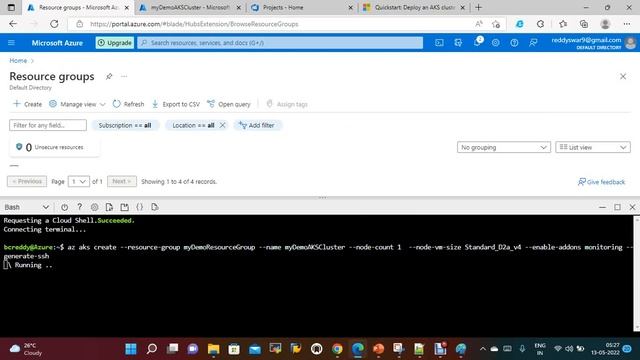Remove the Location filter with X
This screenshot has width=640, height=360.
pyautogui.click(x=222, y=125)
